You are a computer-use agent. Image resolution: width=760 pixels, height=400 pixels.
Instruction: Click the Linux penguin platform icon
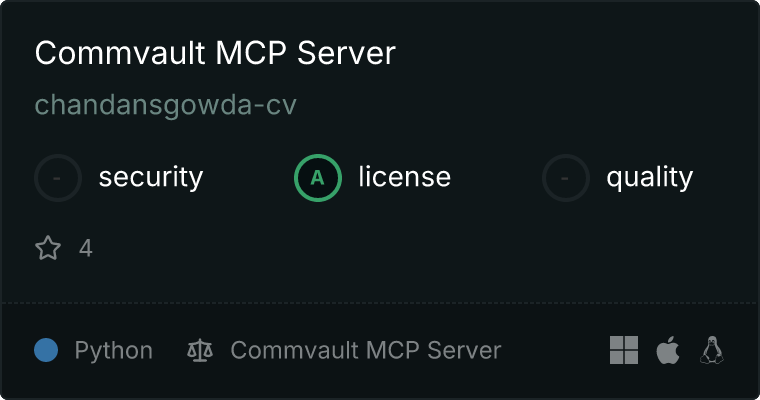pos(712,350)
